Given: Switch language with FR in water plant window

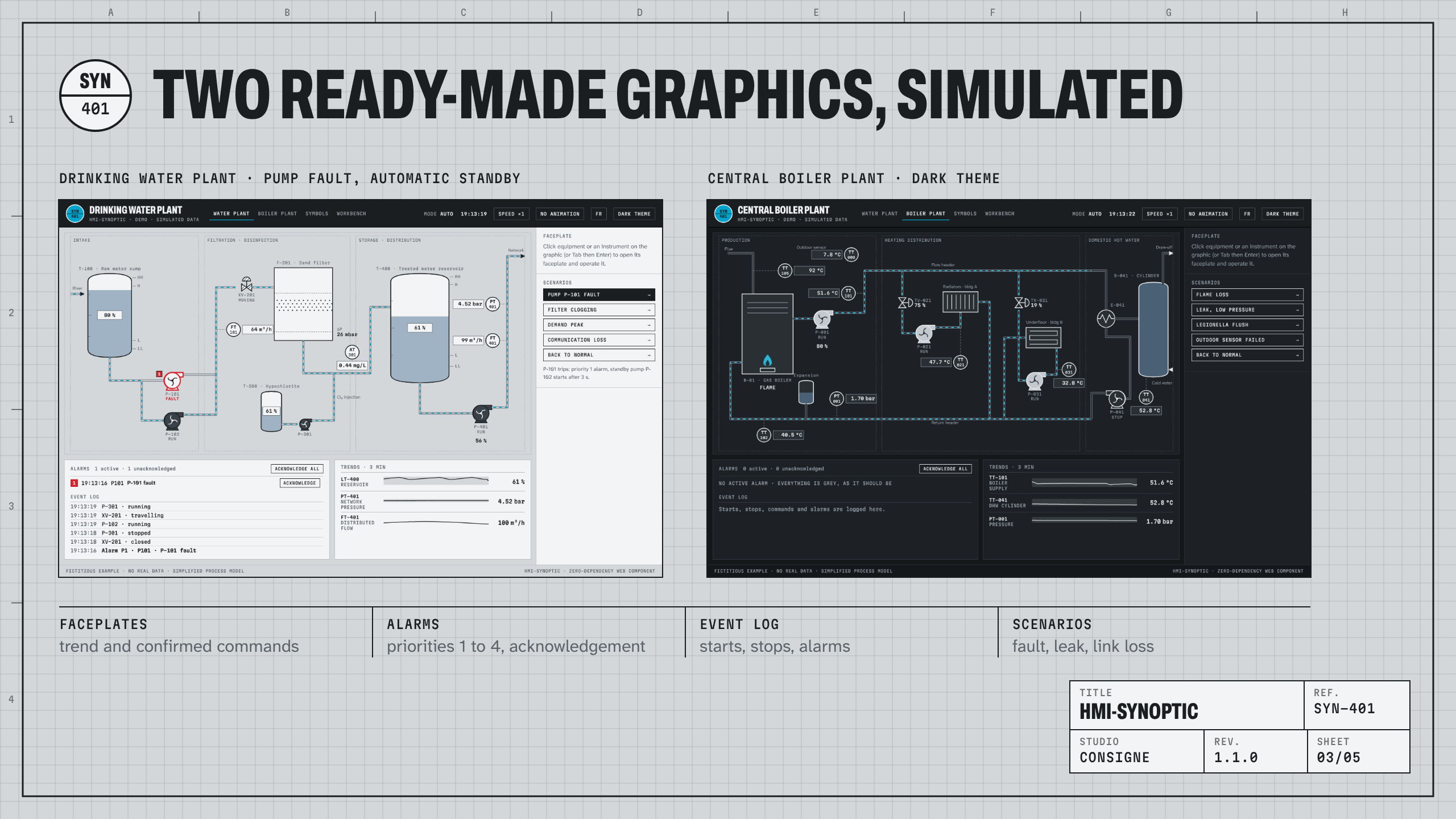Looking at the screenshot, I should pos(598,214).
